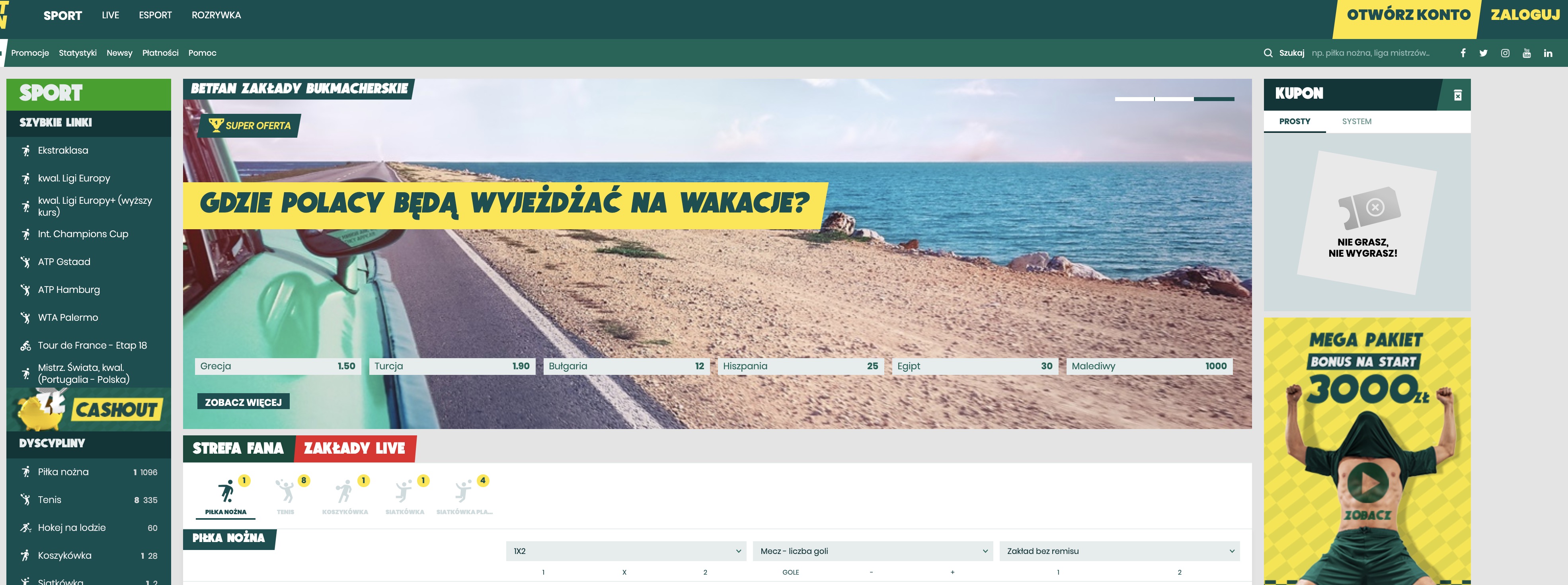Viewport: 1568px width, 585px height.
Task: Open the Płatności link
Action: coord(160,53)
